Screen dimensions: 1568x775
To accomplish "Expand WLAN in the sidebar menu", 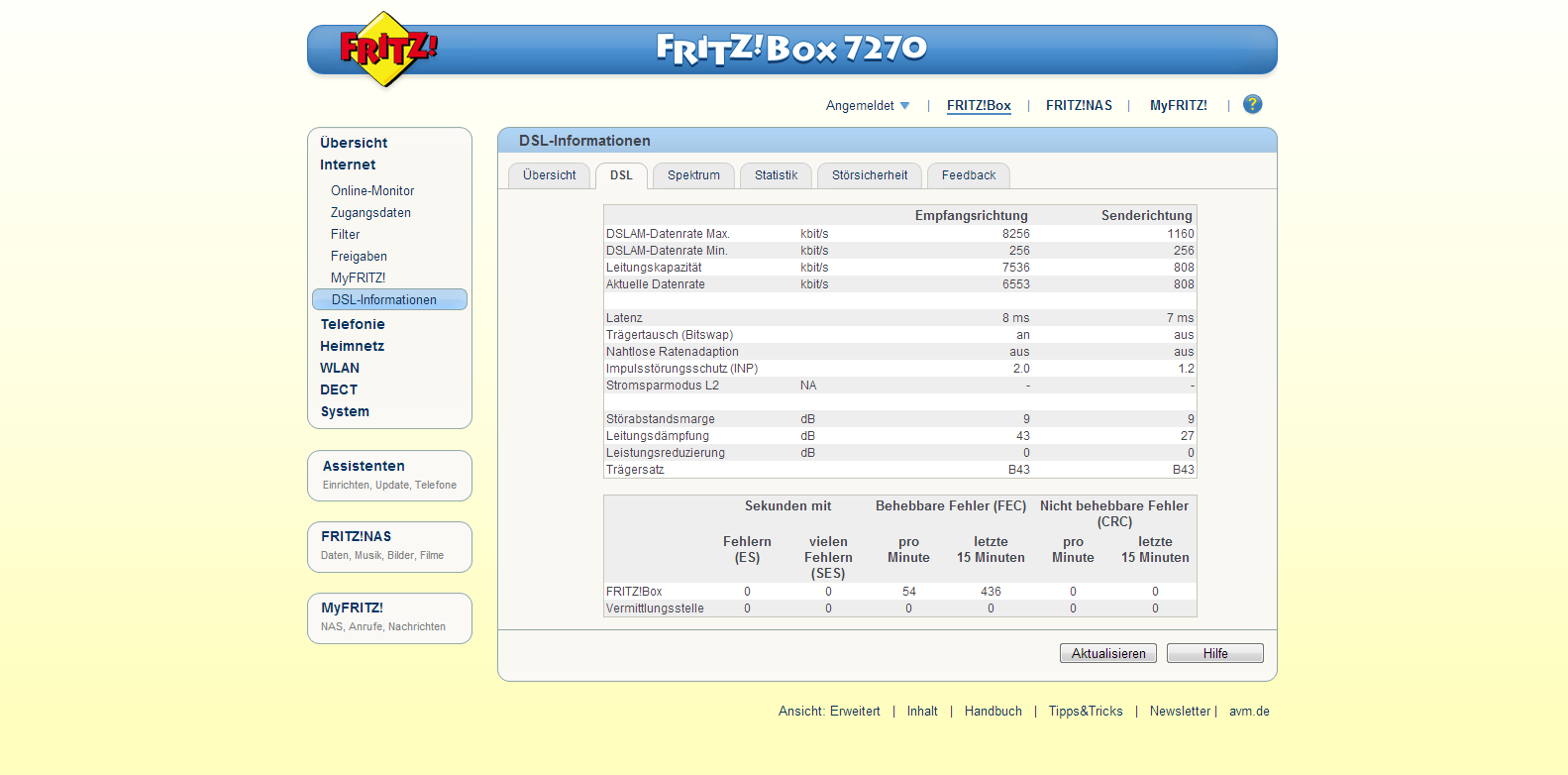I will coord(340,368).
